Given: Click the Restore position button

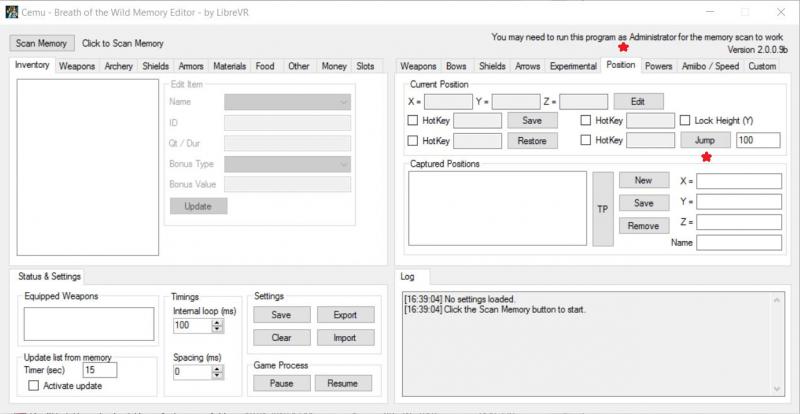Looking at the screenshot, I should click(532, 141).
